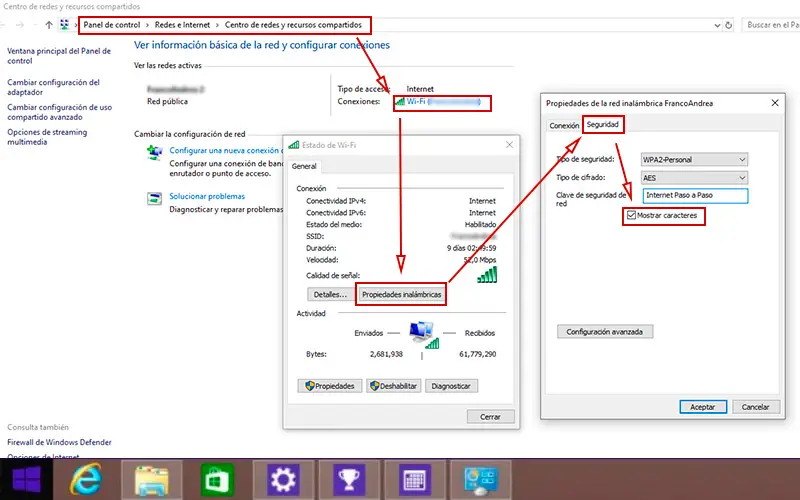Uncheck Mostrar caracteres checkbox
Image resolution: width=800 pixels, height=500 pixels.
point(632,215)
